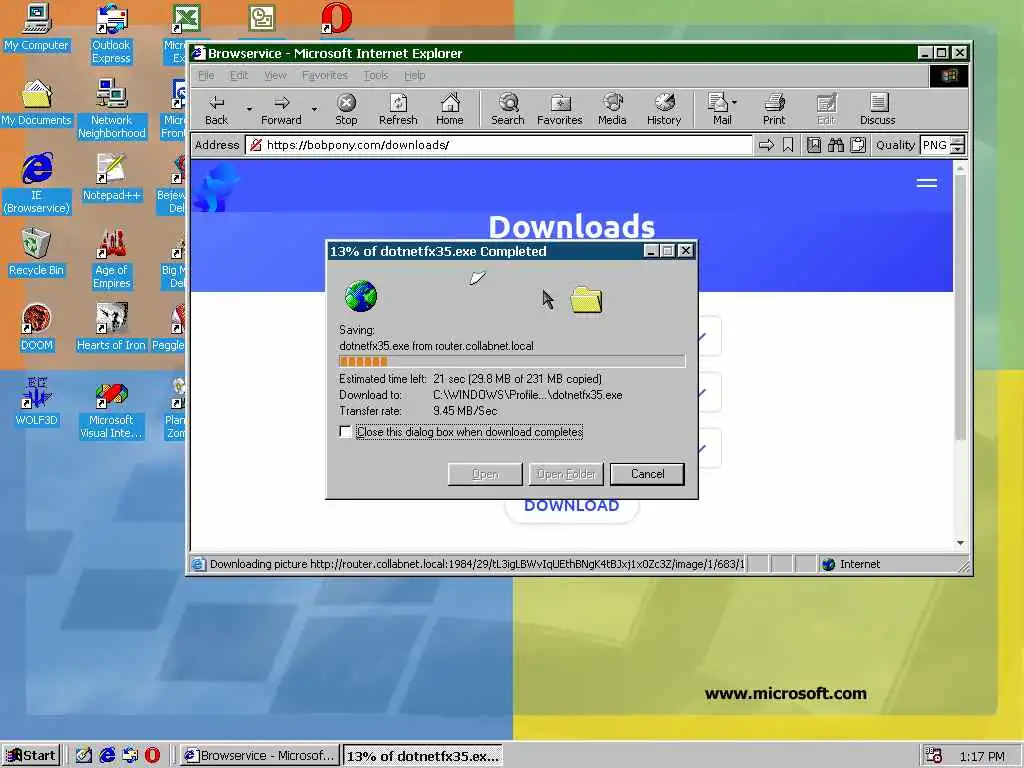Click the Forward toolbar button
The width and height of the screenshot is (1024, 768).
pyautogui.click(x=281, y=109)
